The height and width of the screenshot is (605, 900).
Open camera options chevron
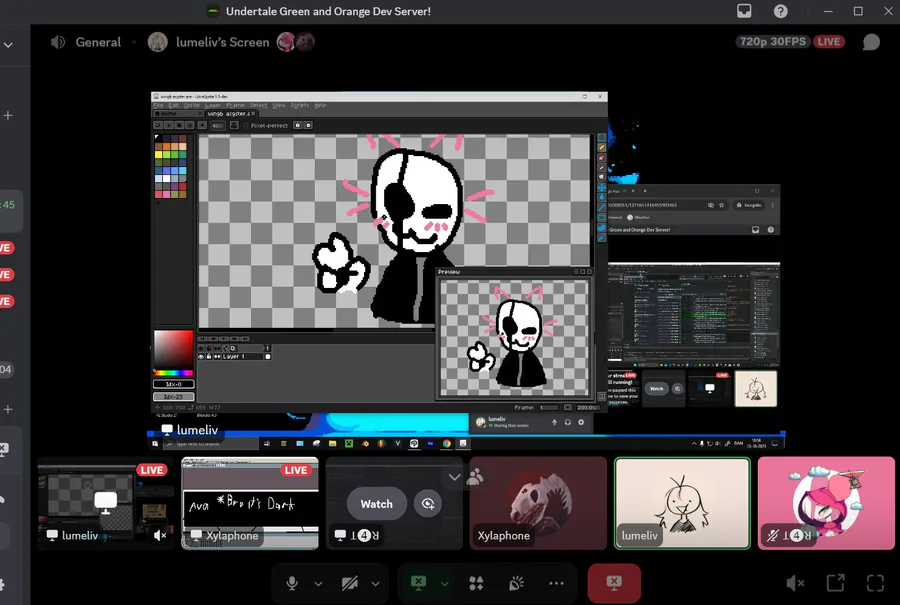click(375, 584)
